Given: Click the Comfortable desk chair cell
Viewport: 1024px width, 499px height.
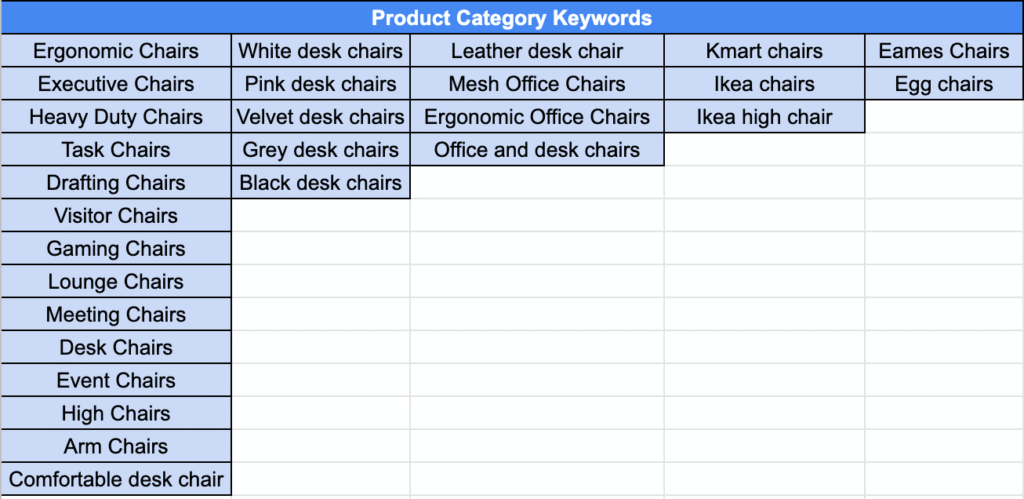Looking at the screenshot, I should click(x=116, y=479).
